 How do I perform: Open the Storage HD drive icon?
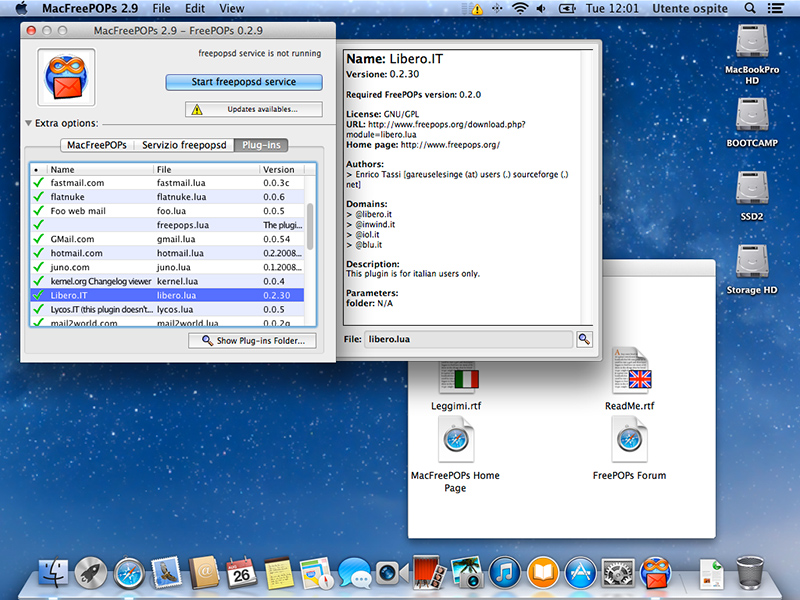point(752,262)
